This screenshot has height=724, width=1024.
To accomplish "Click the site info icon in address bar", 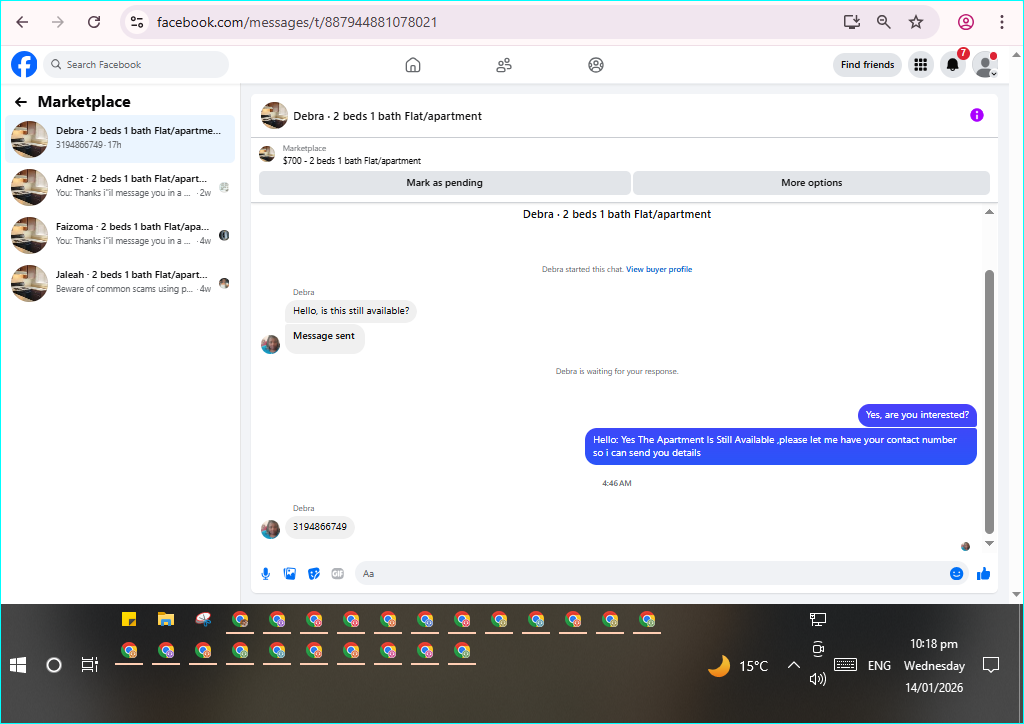I will click(x=136, y=22).
